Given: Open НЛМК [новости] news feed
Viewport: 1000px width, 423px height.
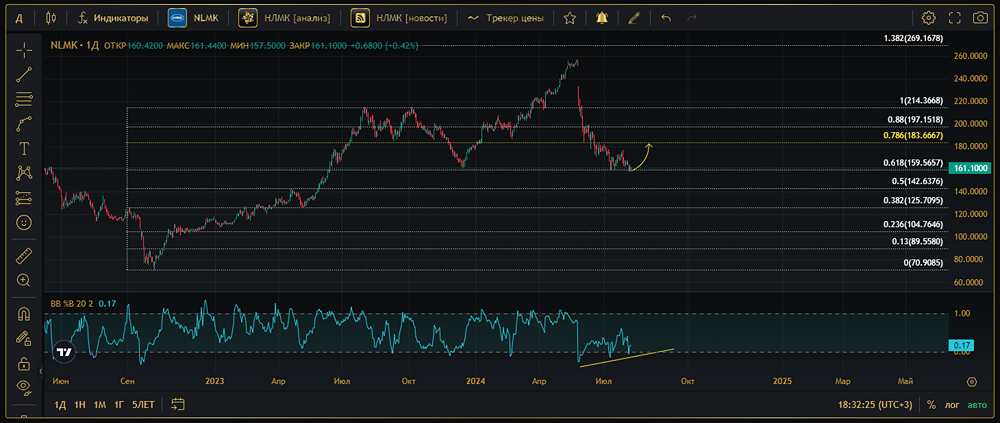Looking at the screenshot, I should tap(399, 18).
